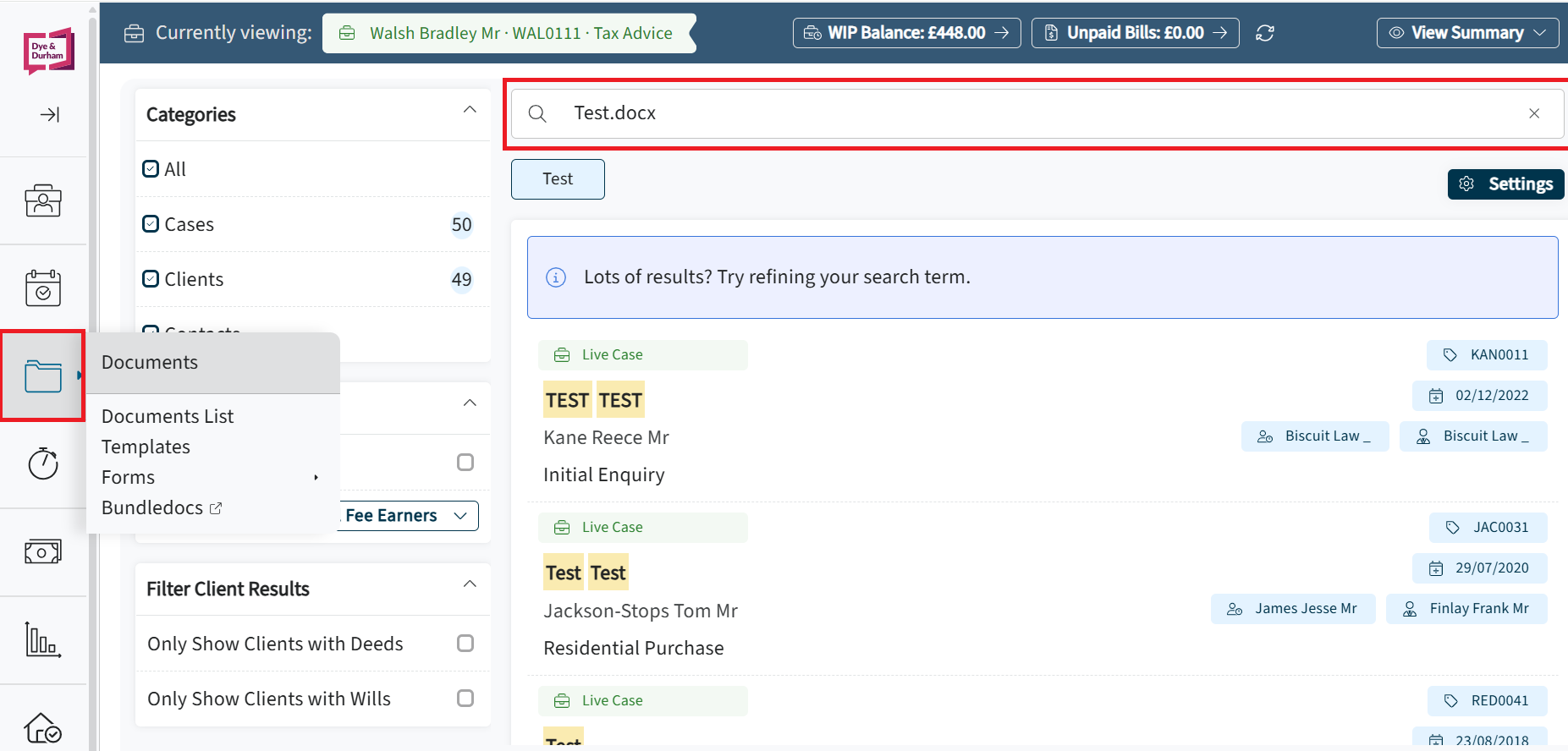Screen dimensions: 1568x751
Task: Open the contacts card sidebar icon
Action: tap(43, 200)
